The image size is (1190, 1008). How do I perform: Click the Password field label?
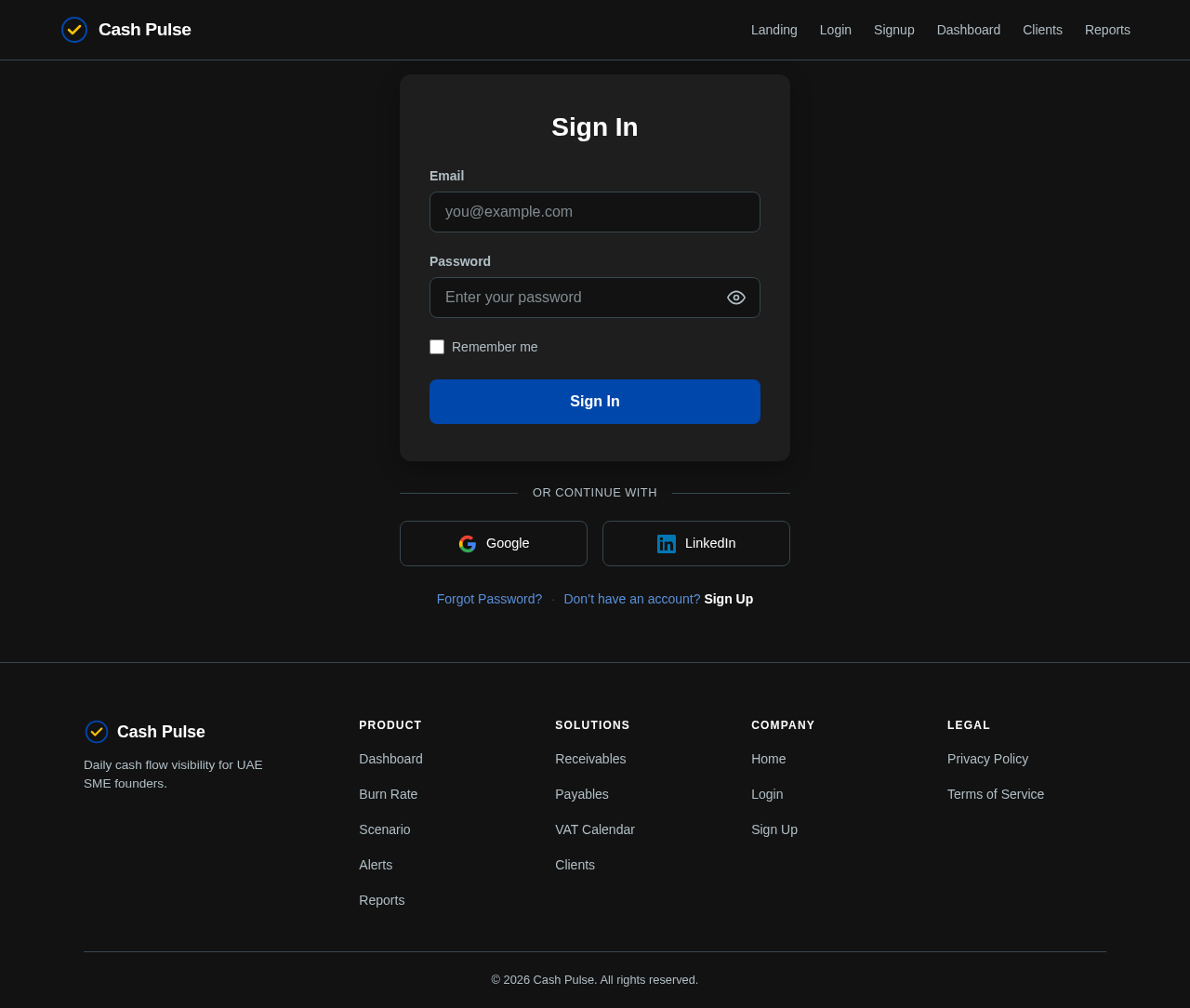coord(460,261)
